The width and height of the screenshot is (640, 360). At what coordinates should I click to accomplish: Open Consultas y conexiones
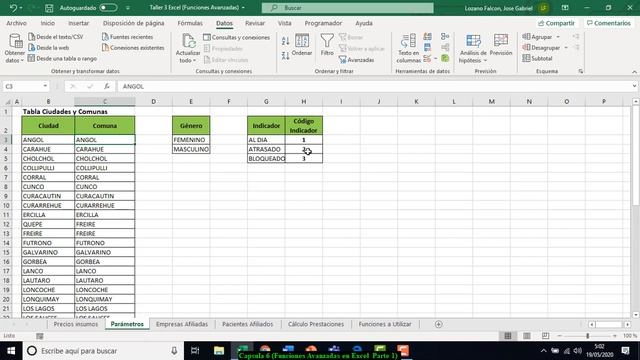(x=237, y=37)
